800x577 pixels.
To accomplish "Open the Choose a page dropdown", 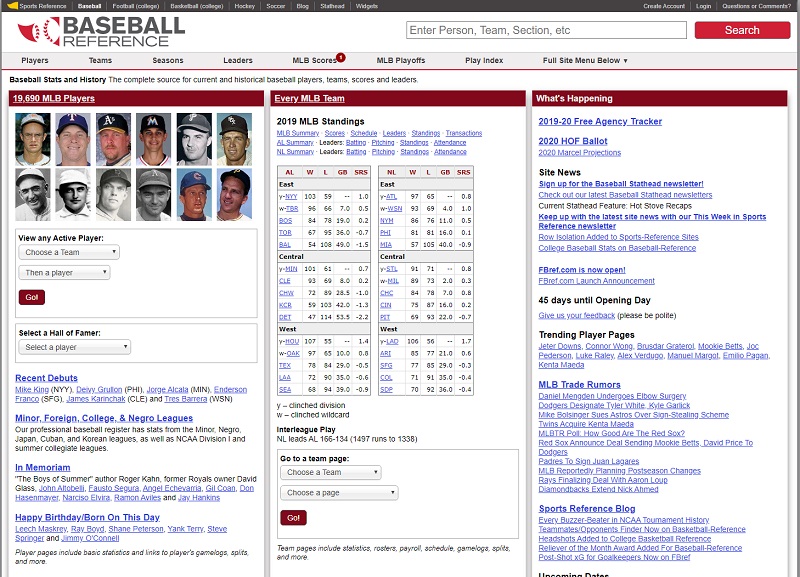I will [x=339, y=493].
